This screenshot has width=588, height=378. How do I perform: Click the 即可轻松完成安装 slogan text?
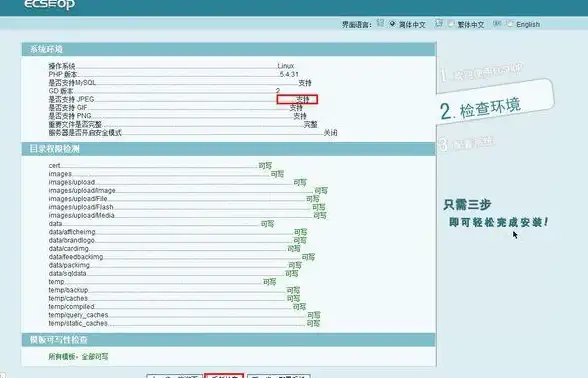[x=498, y=222]
